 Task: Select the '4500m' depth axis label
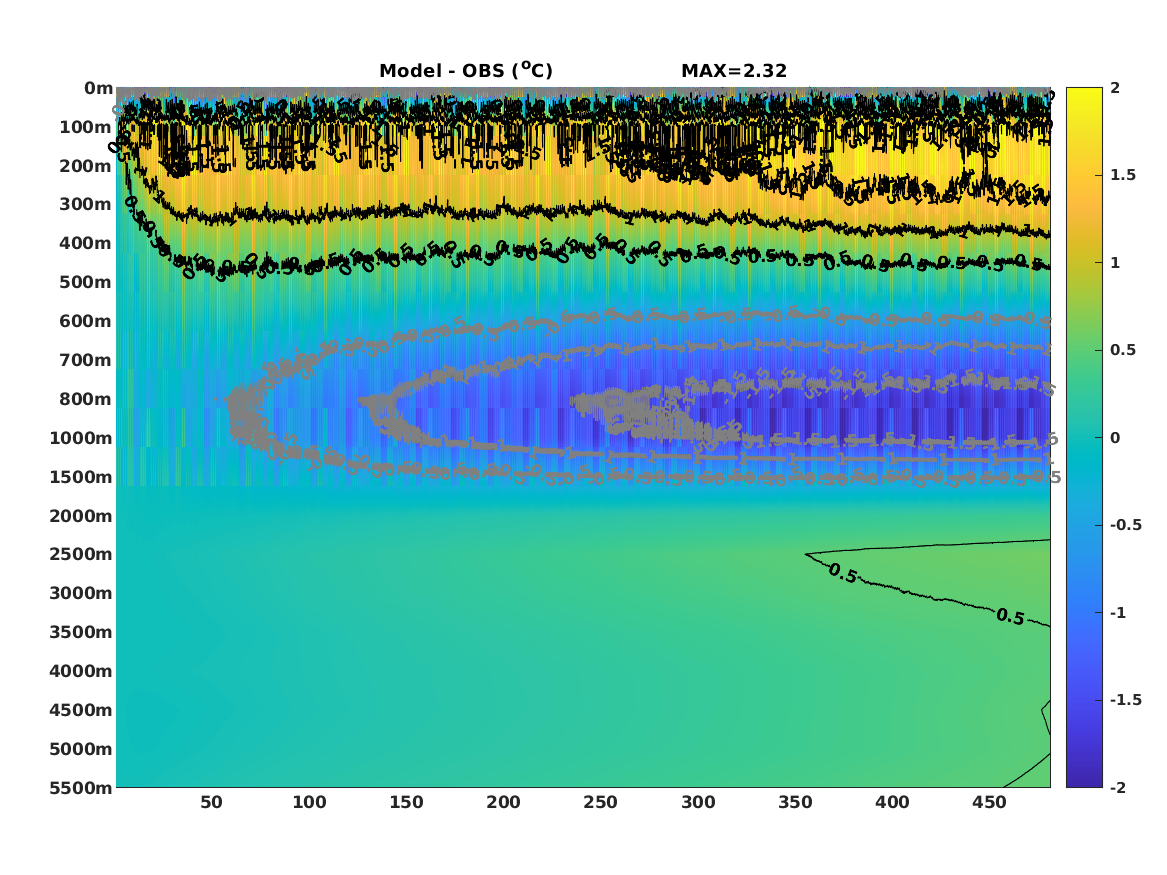point(81,710)
